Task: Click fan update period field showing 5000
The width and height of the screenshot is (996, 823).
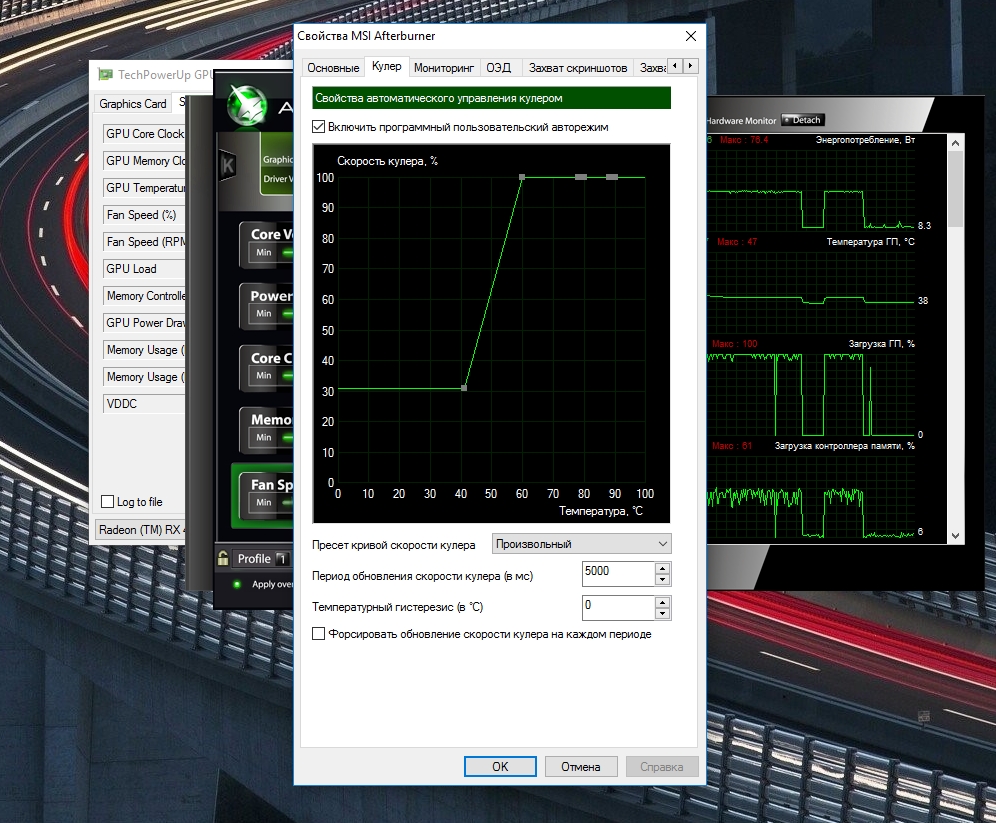Action: click(619, 573)
